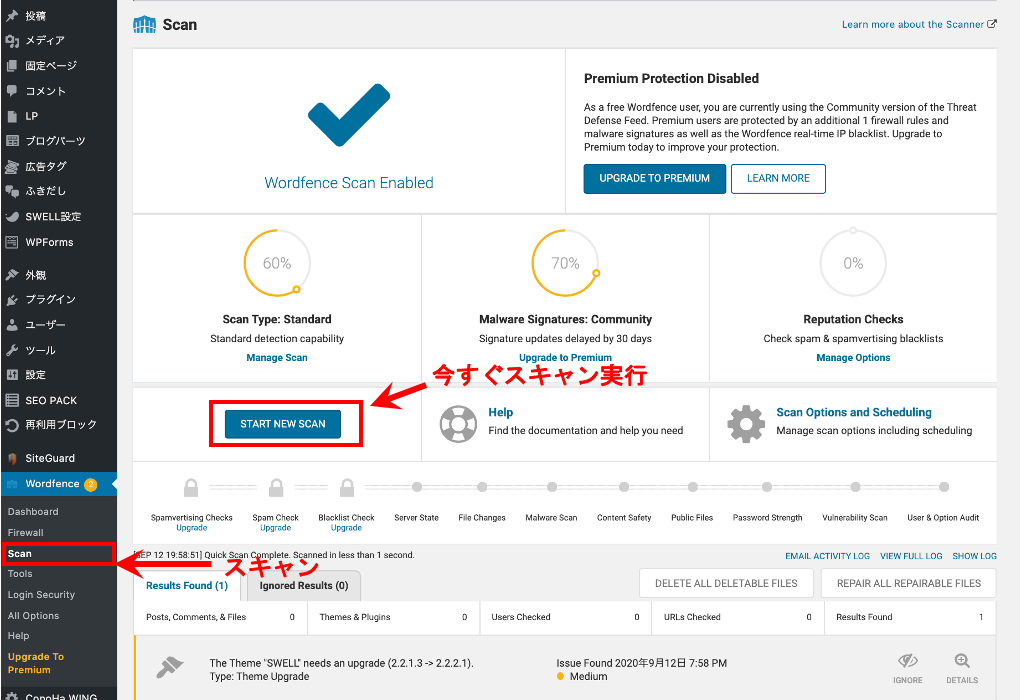The image size is (1020, 700).
Task: Ignore the SWELL theme upgrade issue
Action: tap(907, 669)
